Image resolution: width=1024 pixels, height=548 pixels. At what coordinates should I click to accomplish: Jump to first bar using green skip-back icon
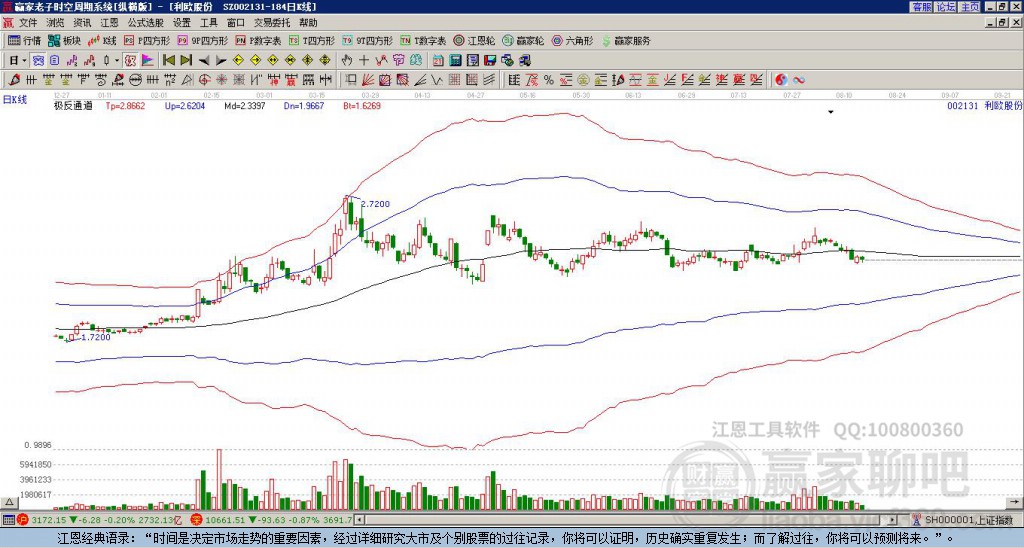[x=168, y=60]
